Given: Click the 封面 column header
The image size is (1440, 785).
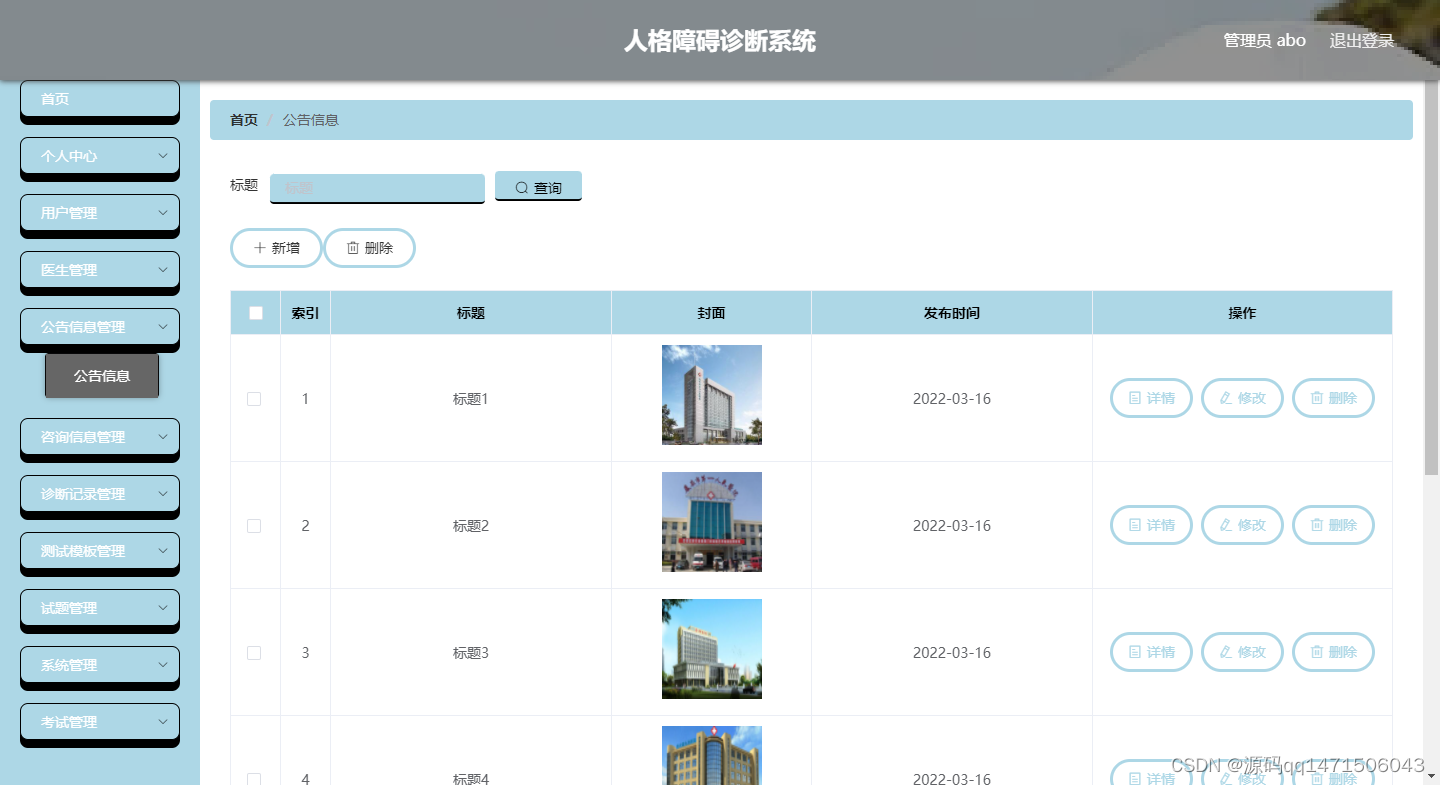Looking at the screenshot, I should (x=711, y=313).
